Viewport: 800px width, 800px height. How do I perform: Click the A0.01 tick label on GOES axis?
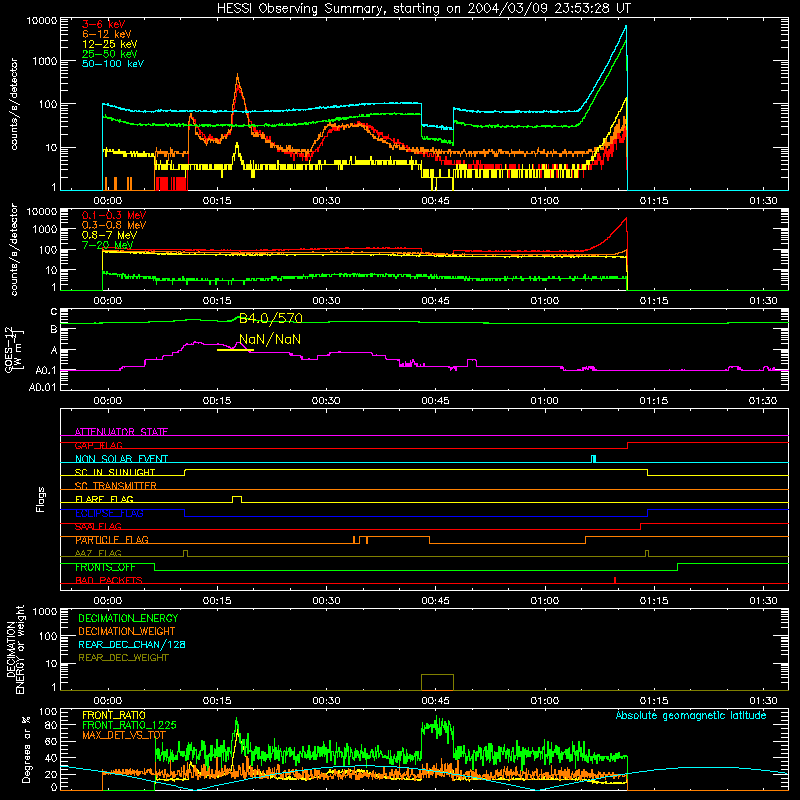(42, 387)
